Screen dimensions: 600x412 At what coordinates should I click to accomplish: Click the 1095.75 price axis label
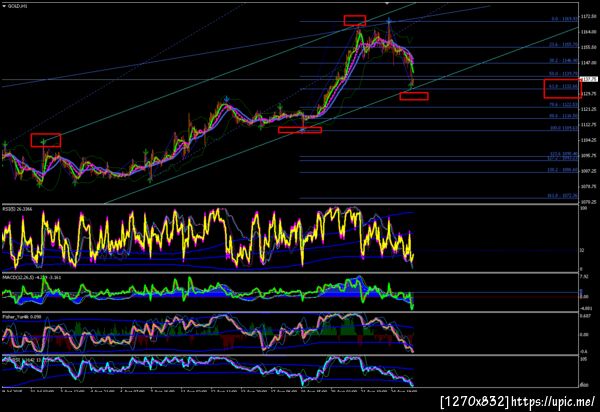(589, 156)
